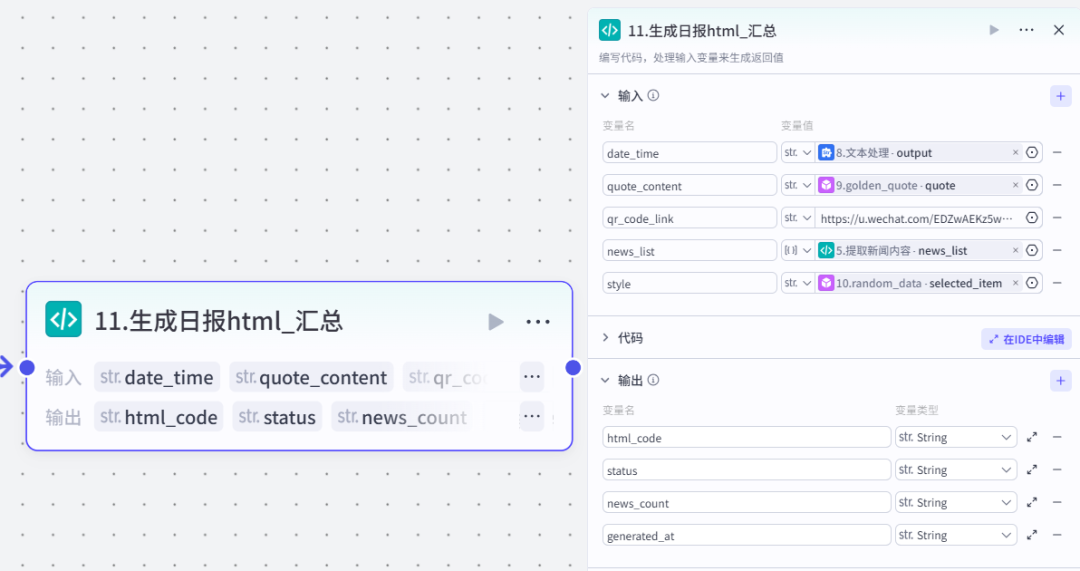
Task: Open three-dot menu on the canvas node title
Action: tap(538, 321)
